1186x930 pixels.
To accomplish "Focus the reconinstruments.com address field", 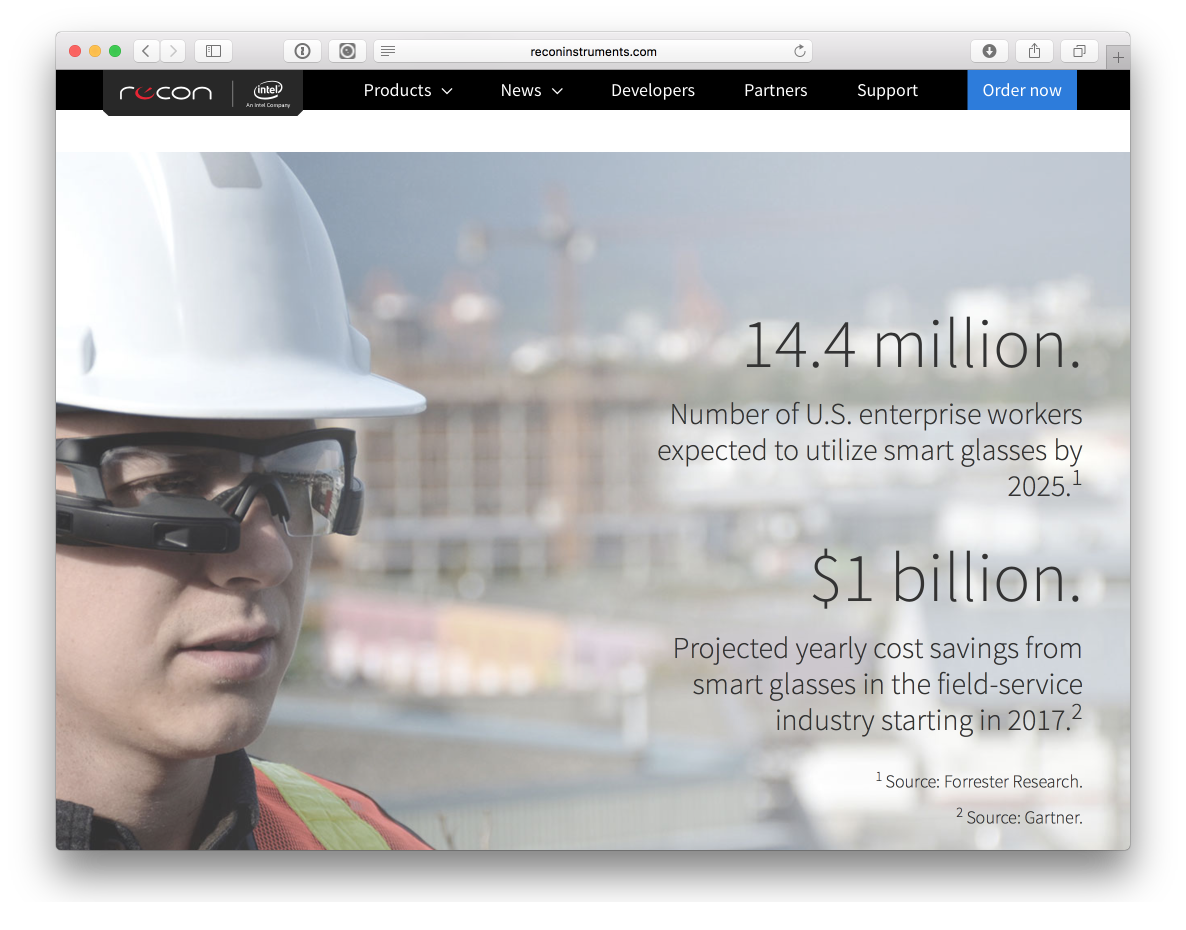I will click(x=593, y=51).
